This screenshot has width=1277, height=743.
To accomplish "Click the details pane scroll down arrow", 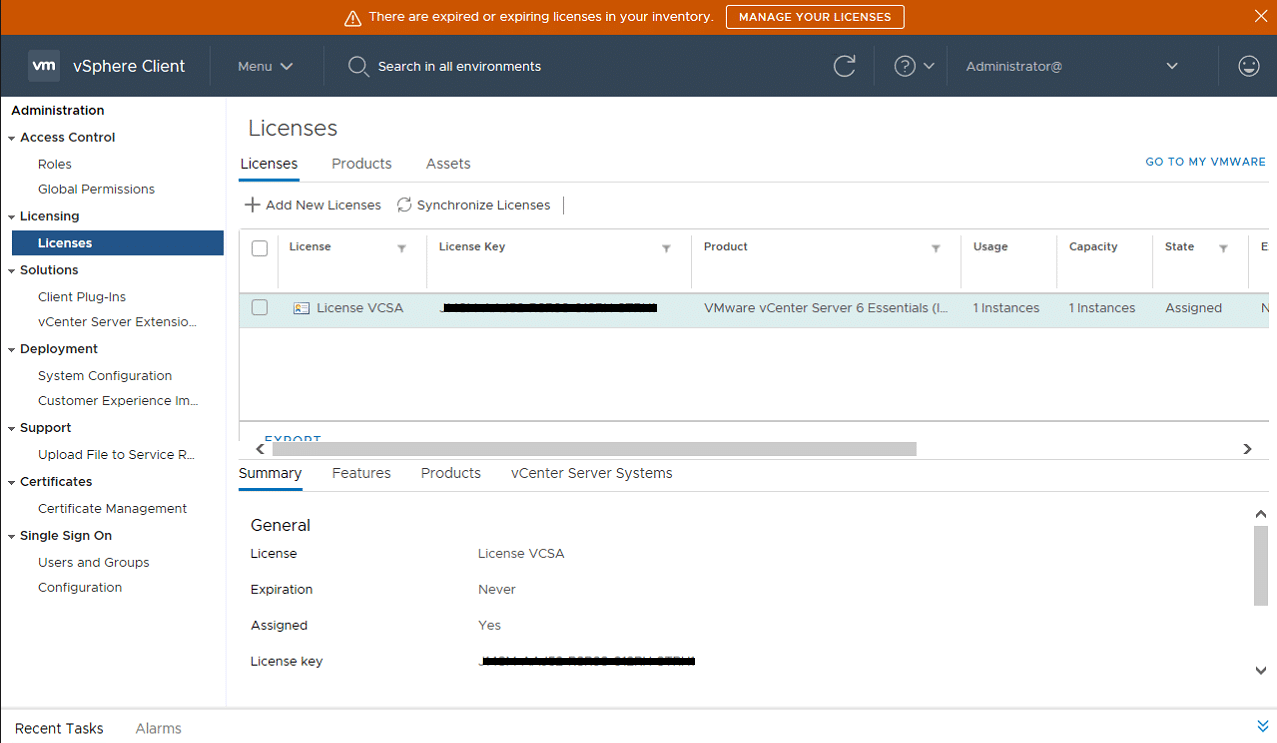I will pos(1261,671).
